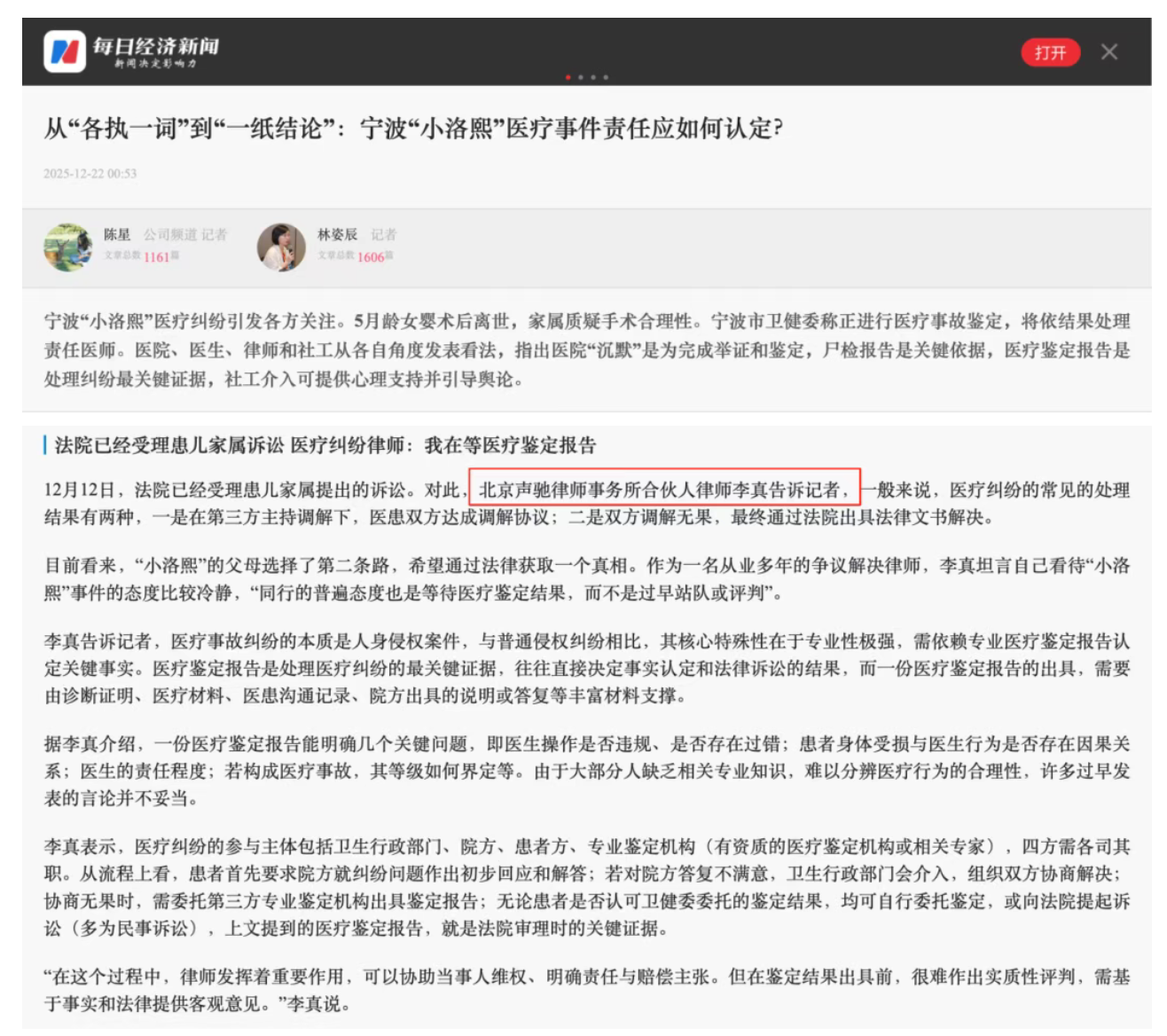Select the last carousel indicator dot

point(606,77)
